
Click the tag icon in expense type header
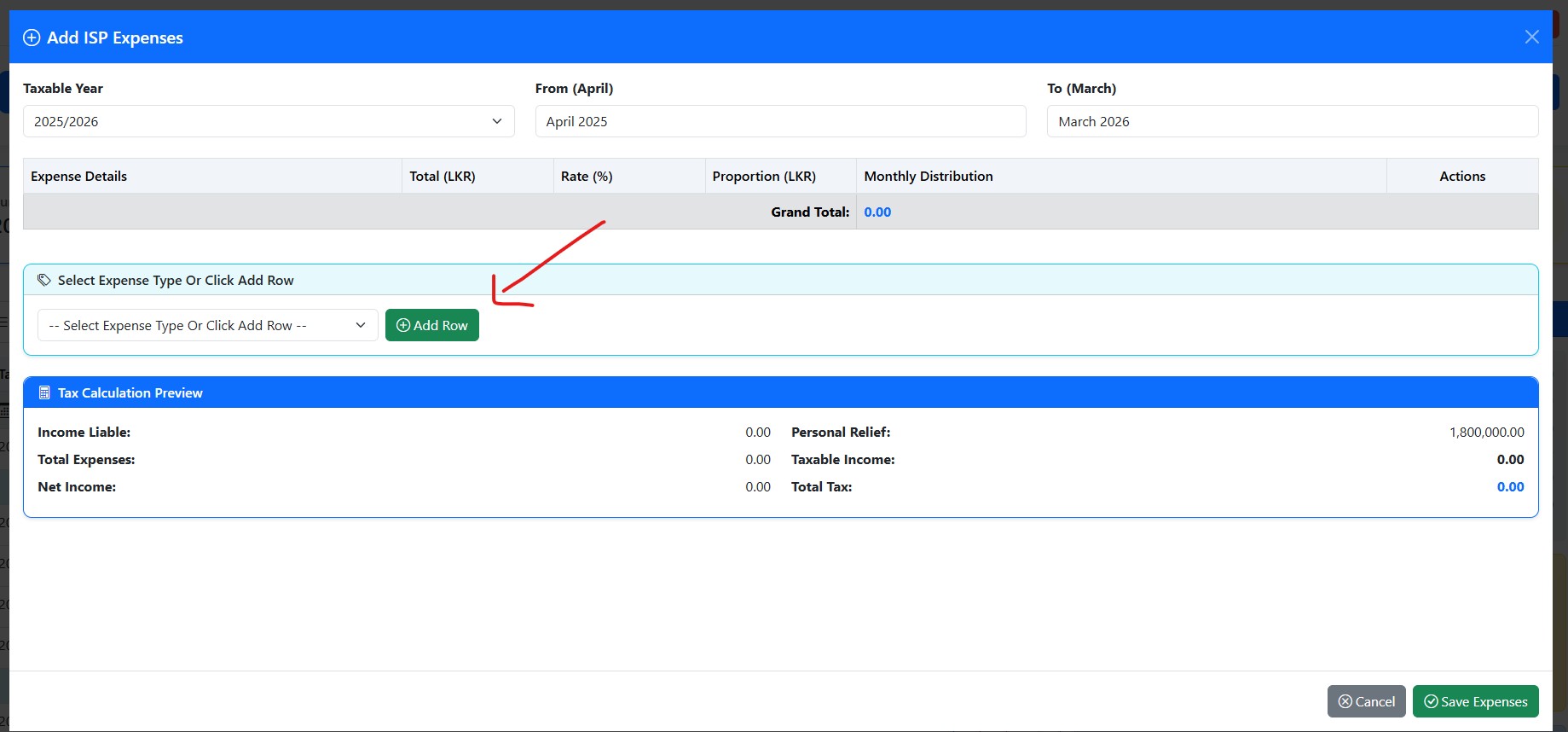[44, 280]
